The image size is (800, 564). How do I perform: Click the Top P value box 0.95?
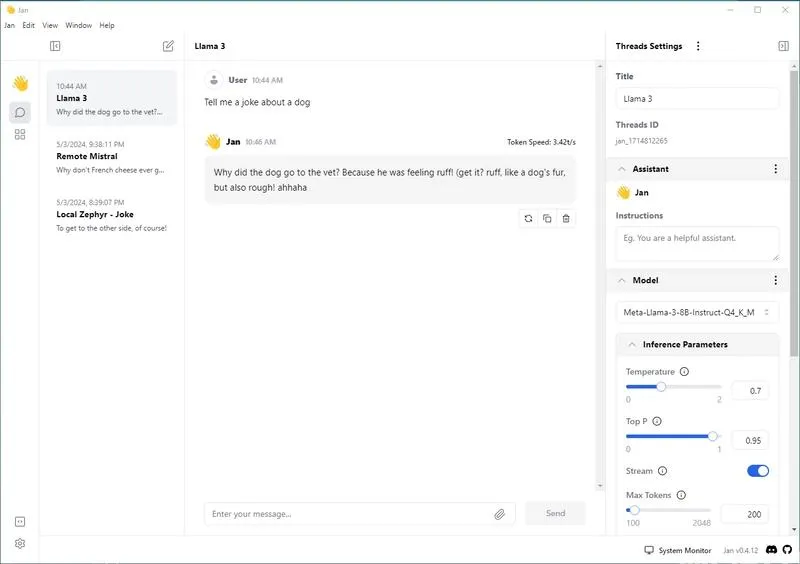tap(750, 440)
